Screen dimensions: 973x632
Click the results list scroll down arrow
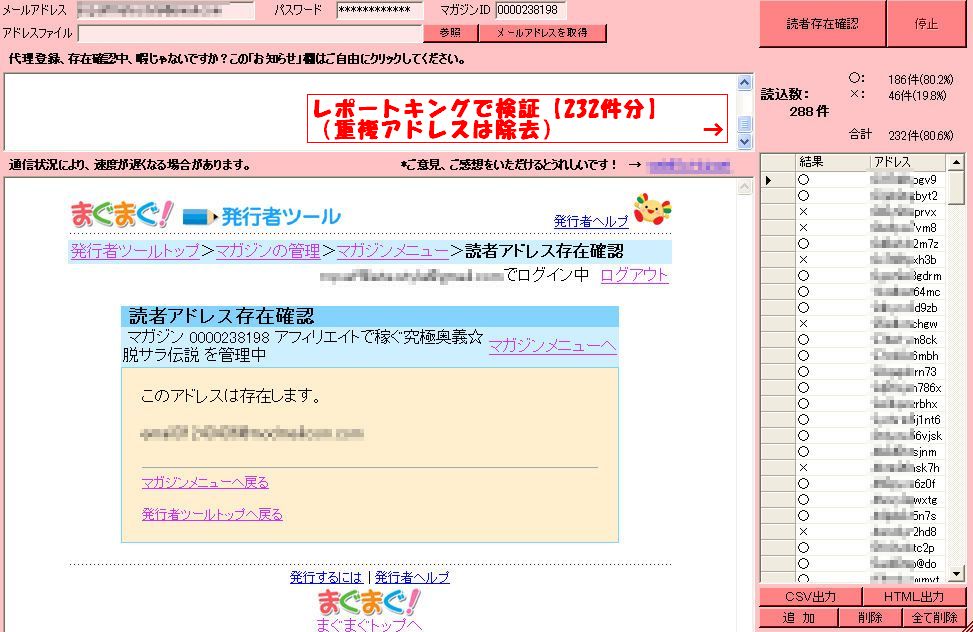pos(956,574)
